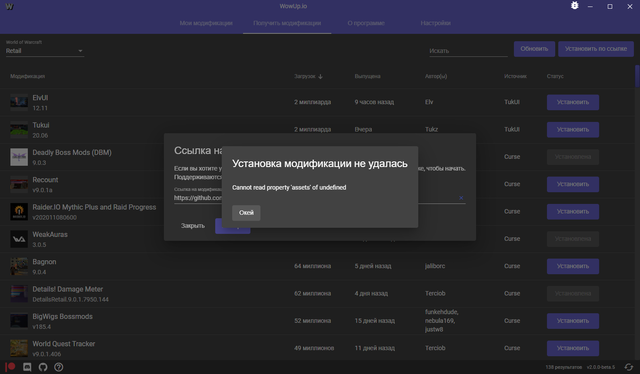640x374 pixels.
Task: Click the ElvUI addon thumbnail
Action: [19, 102]
